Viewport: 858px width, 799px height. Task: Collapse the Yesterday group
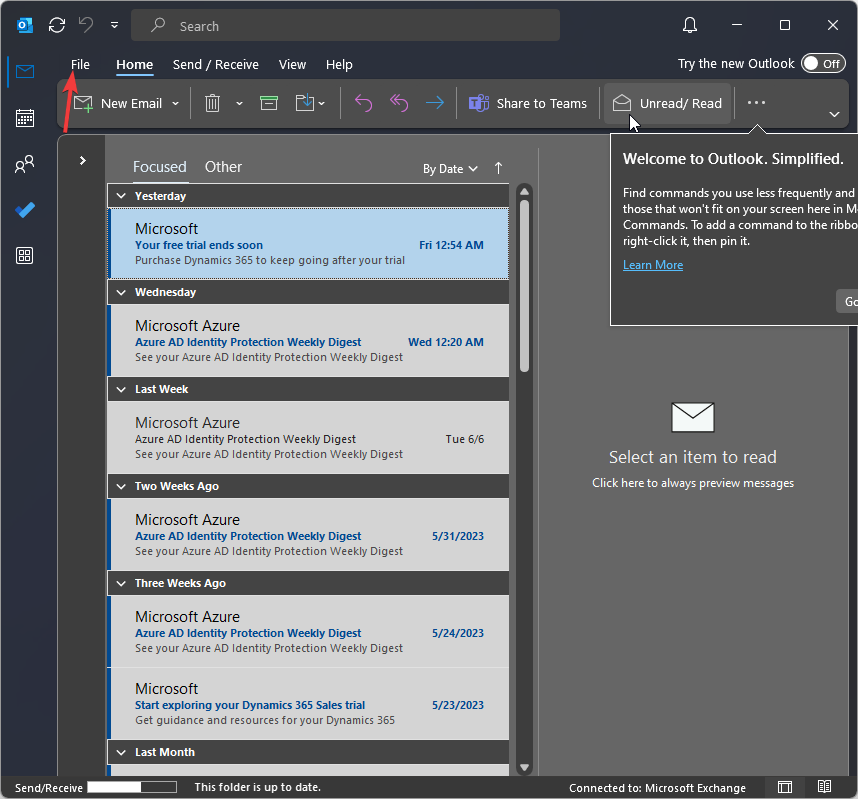121,196
